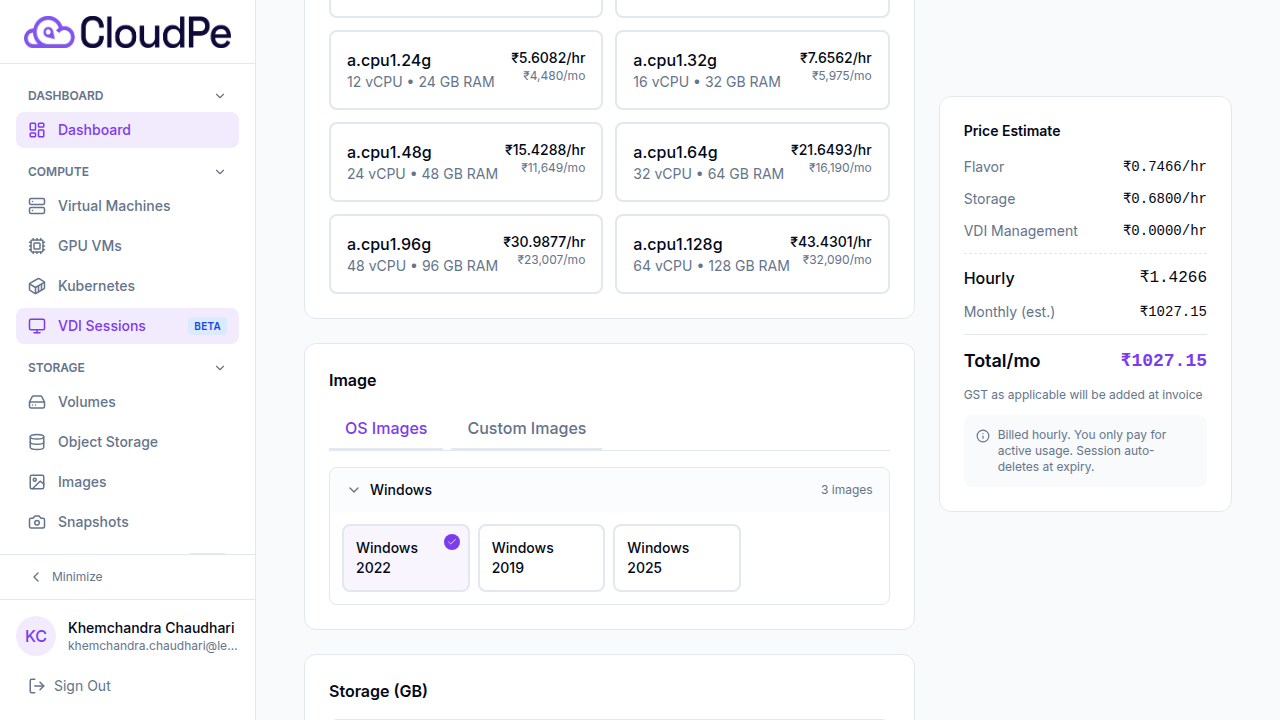Collapse the Windows images group
The height and width of the screenshot is (720, 1280).
pos(354,490)
